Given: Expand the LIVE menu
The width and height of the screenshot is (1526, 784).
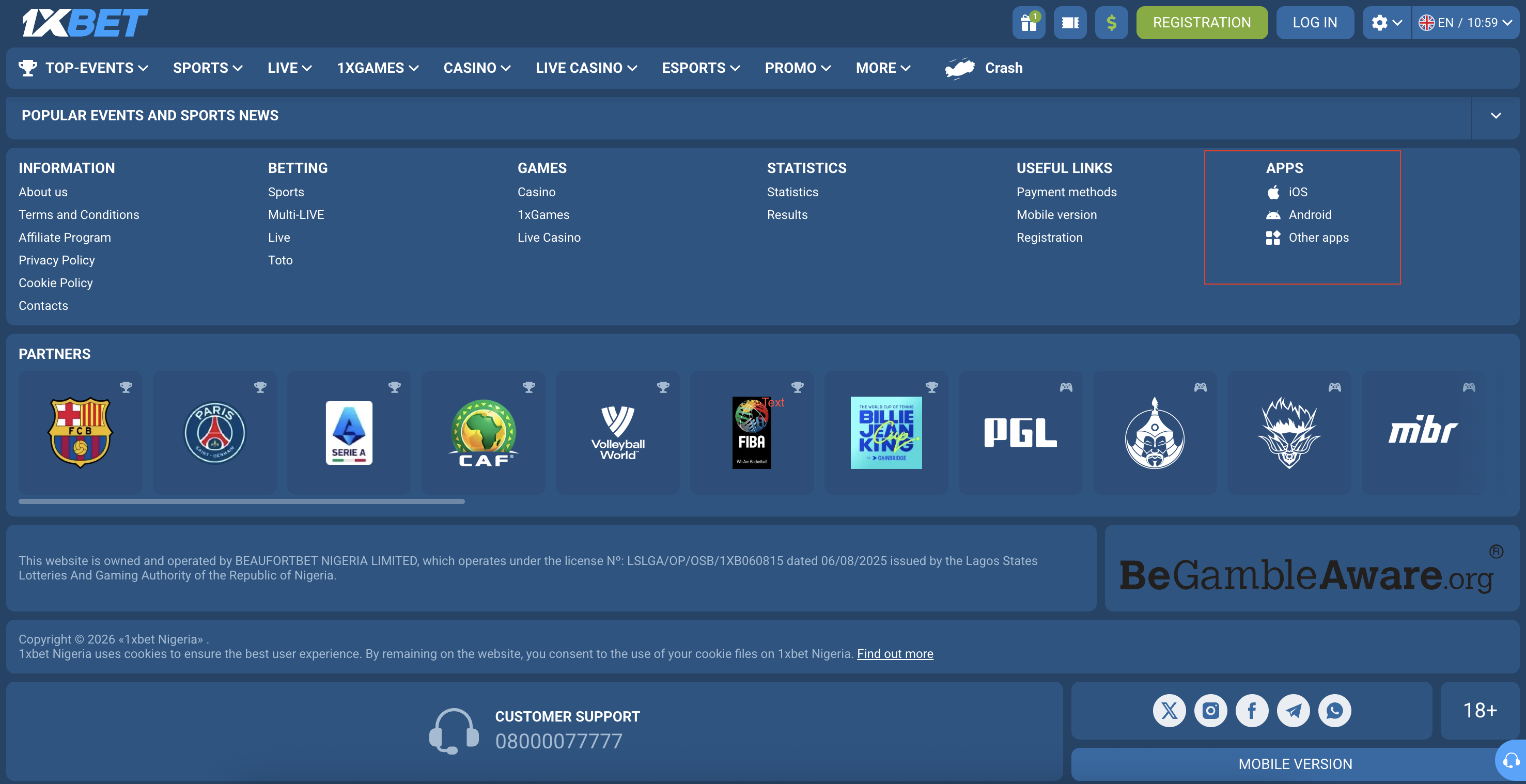Looking at the screenshot, I should pyautogui.click(x=290, y=68).
